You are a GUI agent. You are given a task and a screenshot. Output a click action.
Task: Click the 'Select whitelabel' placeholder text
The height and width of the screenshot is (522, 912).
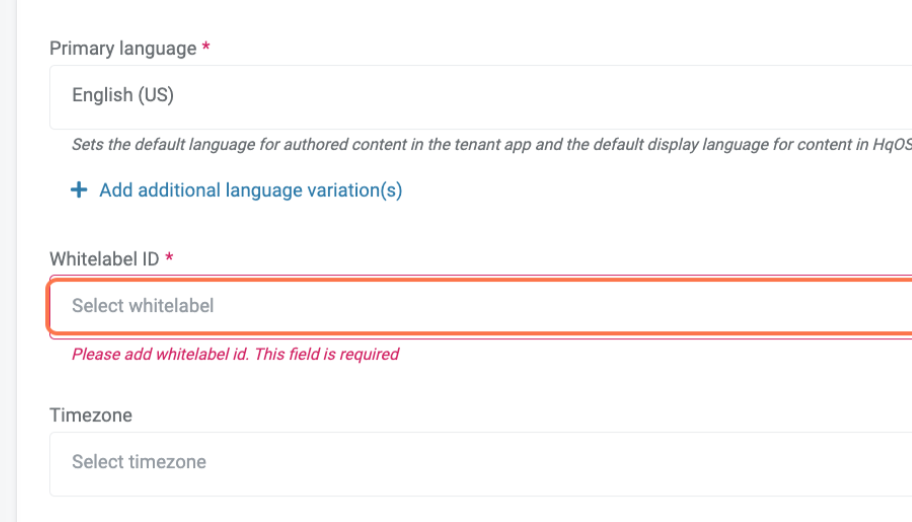pyautogui.click(x=143, y=306)
